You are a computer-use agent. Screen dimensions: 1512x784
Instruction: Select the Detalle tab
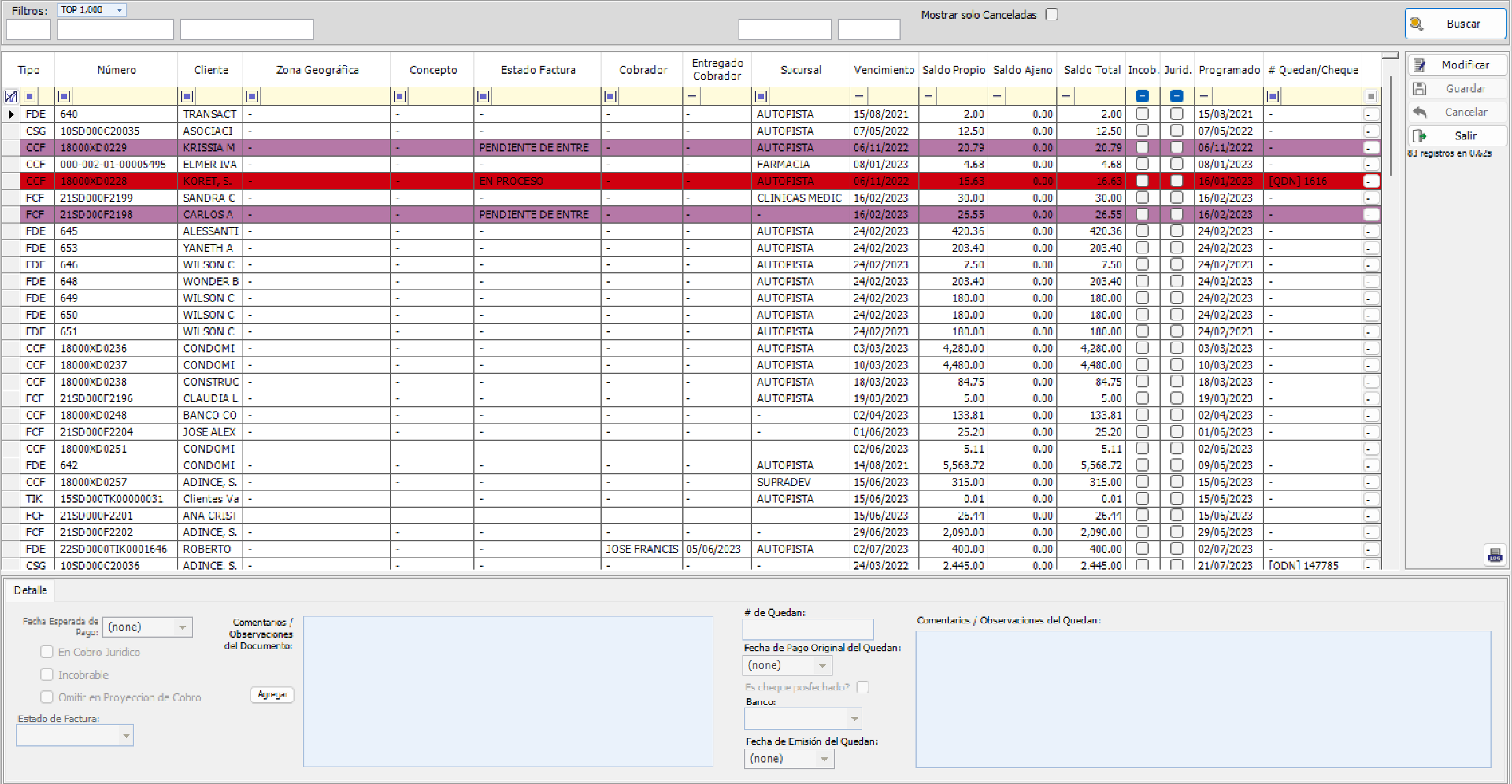click(x=31, y=590)
